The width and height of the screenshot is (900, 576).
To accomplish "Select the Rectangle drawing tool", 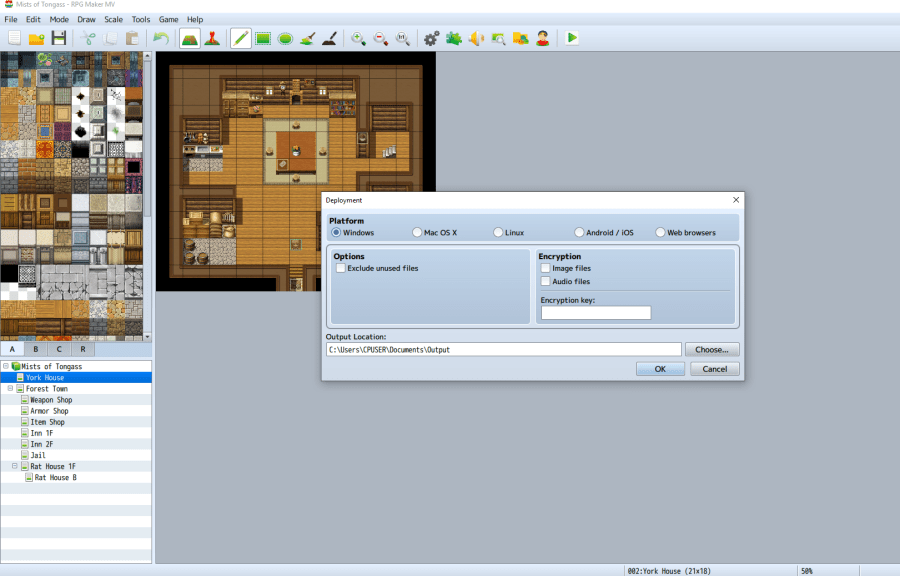I will tap(263, 38).
